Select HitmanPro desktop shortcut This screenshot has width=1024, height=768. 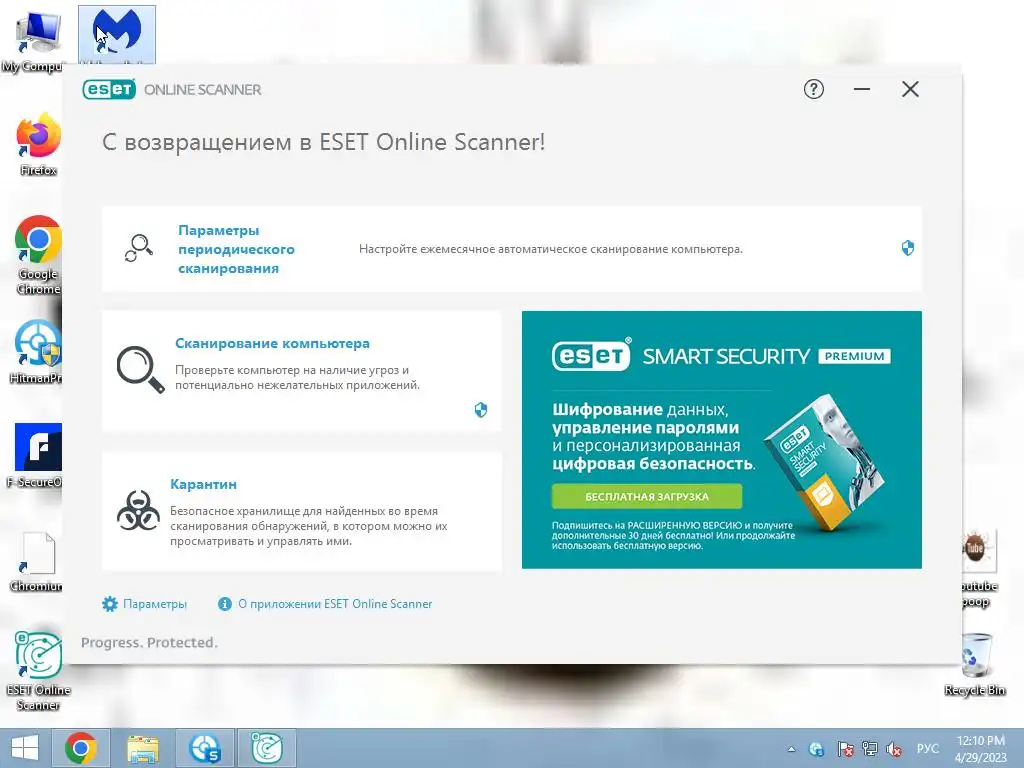(37, 352)
